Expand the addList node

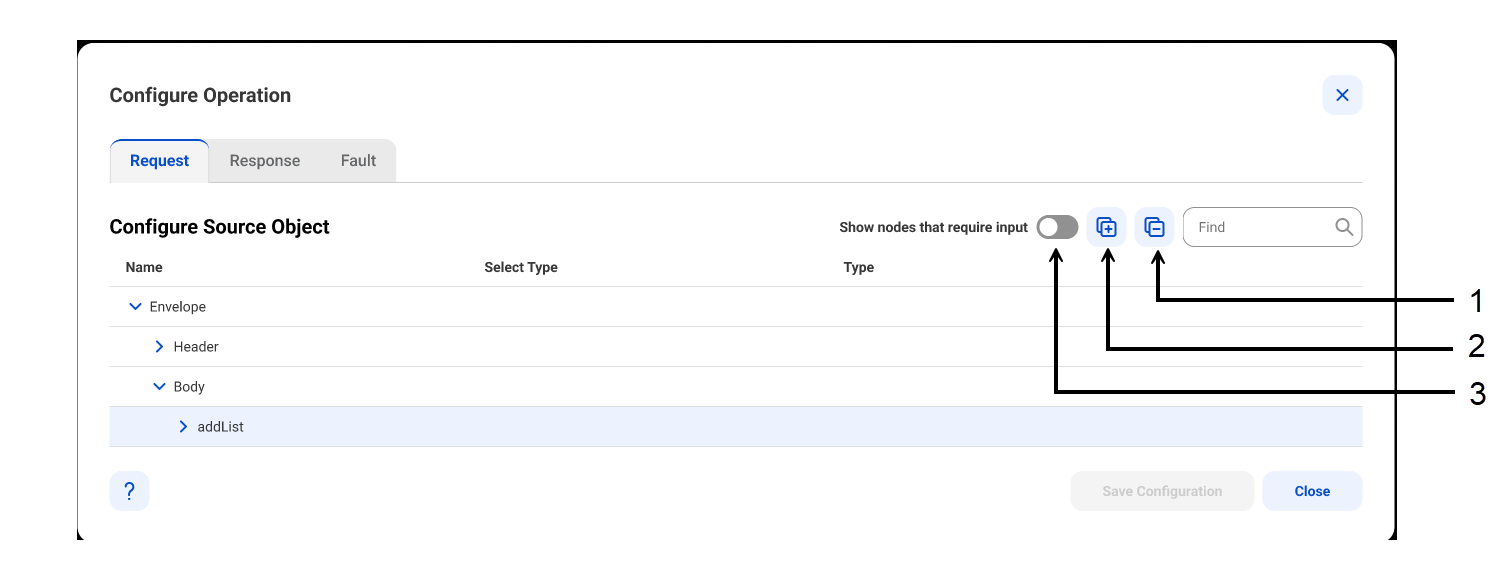click(183, 427)
